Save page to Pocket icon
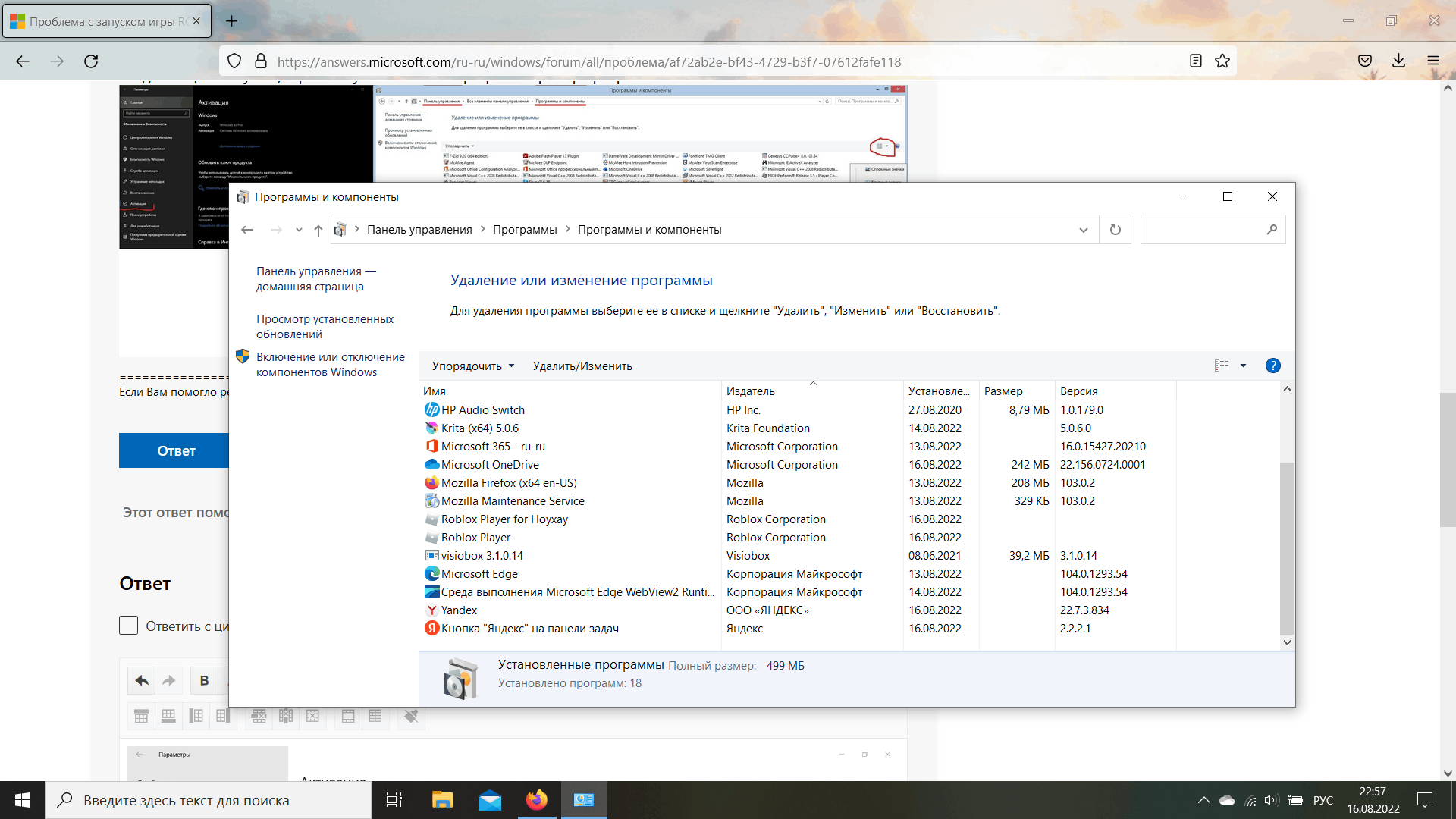This screenshot has height=819, width=1456. pyautogui.click(x=1365, y=61)
